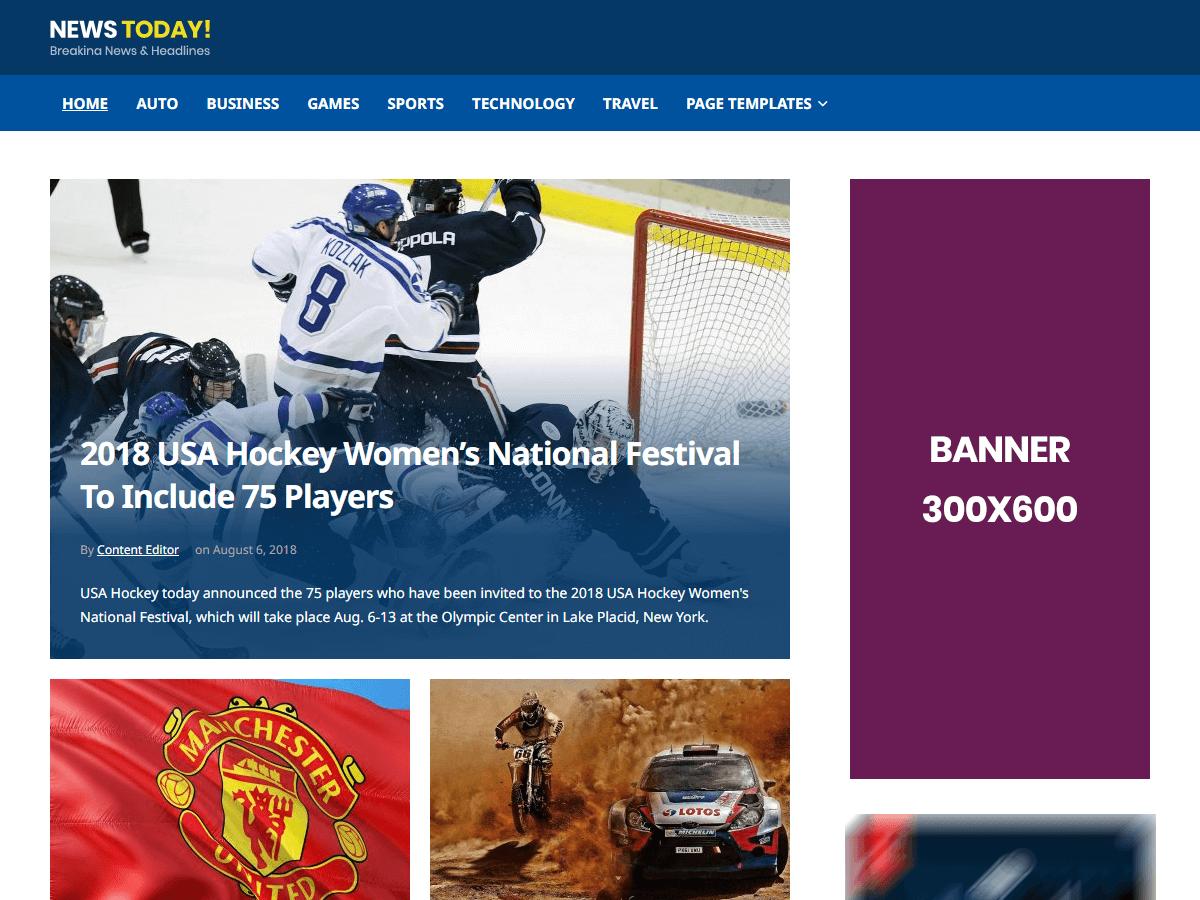Open the motocross and rally car thumbnail
Image resolution: width=1200 pixels, height=900 pixels.
(x=610, y=790)
